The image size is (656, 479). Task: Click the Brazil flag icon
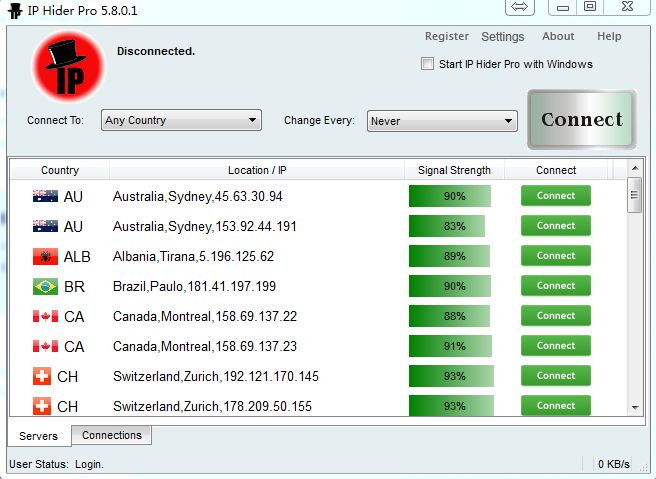pyautogui.click(x=45, y=286)
